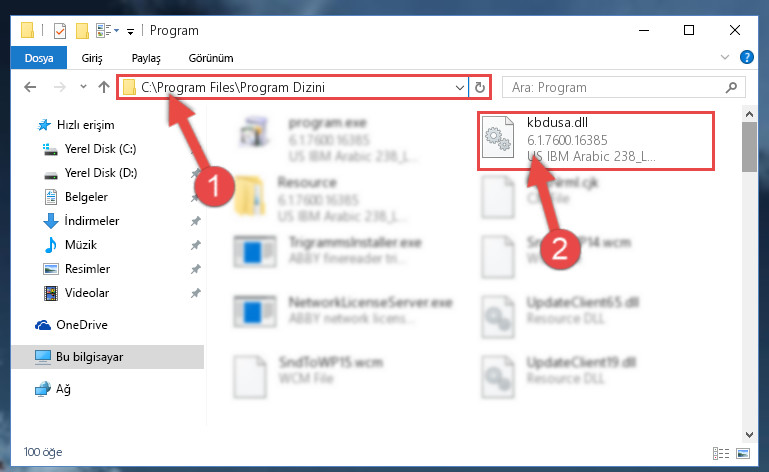Click the Properties checkmark quick access icon

click(59, 31)
